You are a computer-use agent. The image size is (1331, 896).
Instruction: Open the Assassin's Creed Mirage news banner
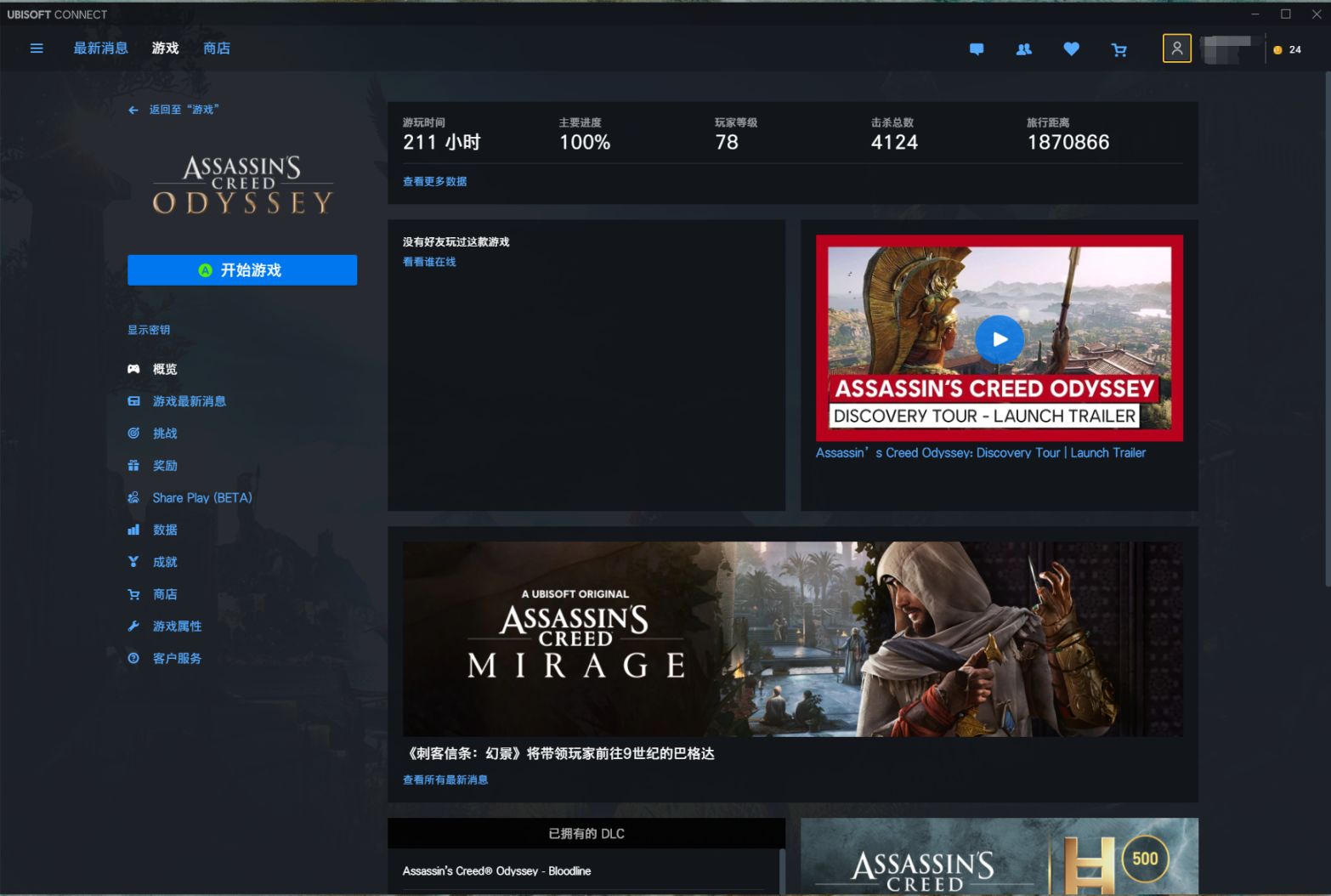(x=792, y=639)
